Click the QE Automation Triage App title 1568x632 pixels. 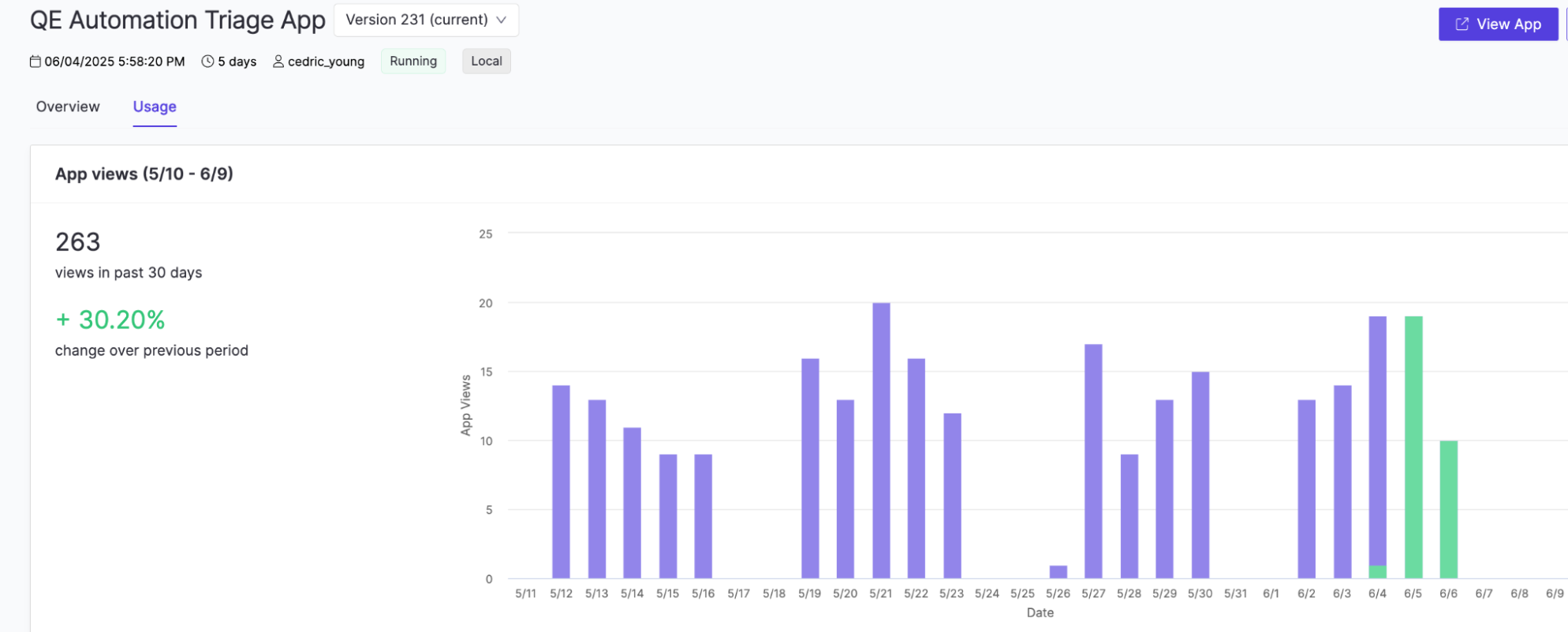[x=177, y=21]
